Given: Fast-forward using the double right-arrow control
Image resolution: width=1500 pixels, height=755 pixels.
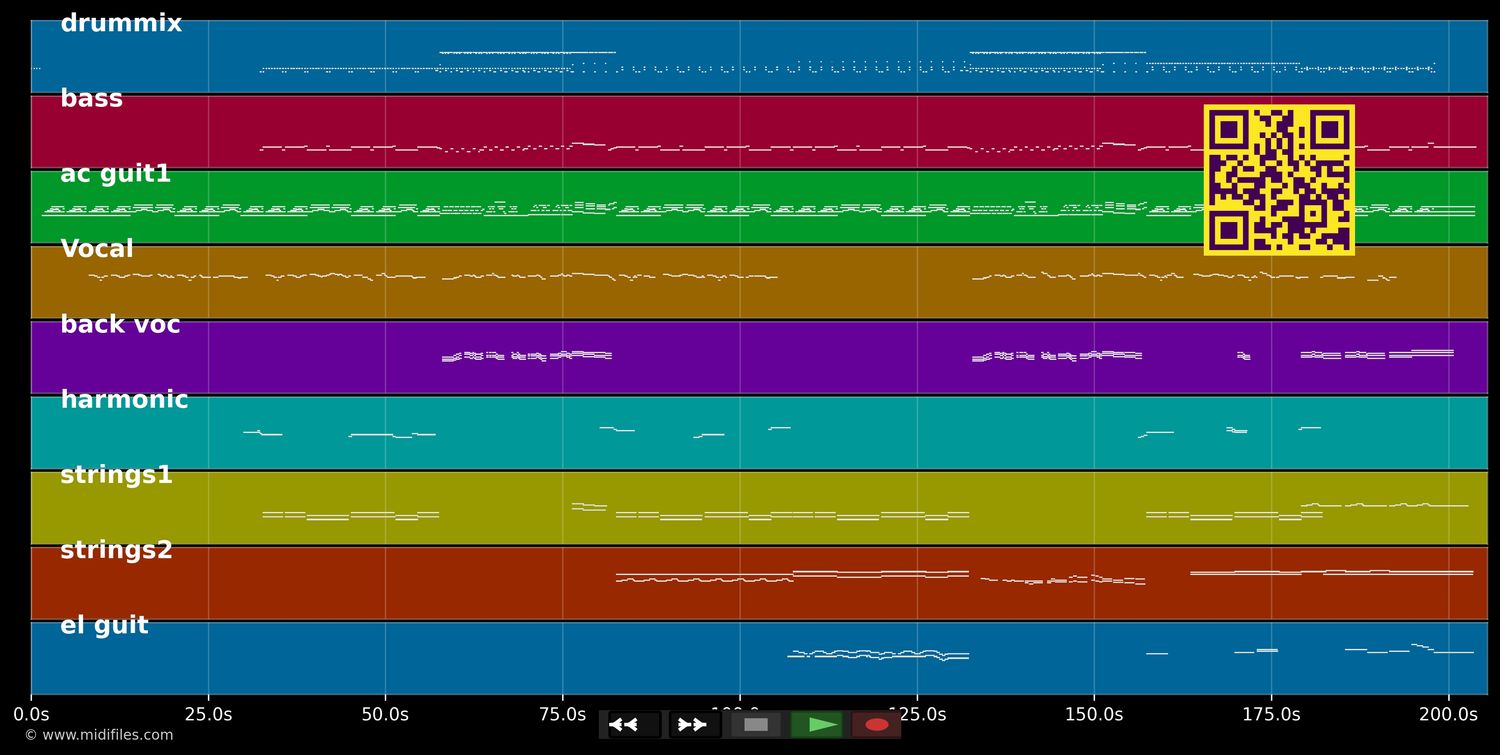Looking at the screenshot, I should 692,725.
